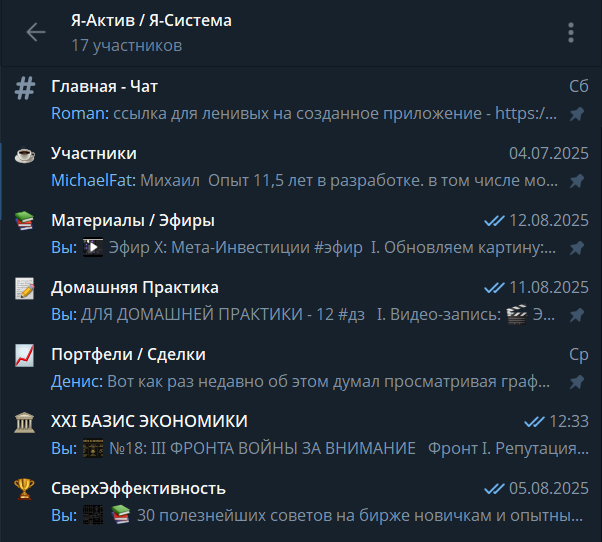
Task: Open the Материалы / Эфиры topic
Action: point(301,234)
